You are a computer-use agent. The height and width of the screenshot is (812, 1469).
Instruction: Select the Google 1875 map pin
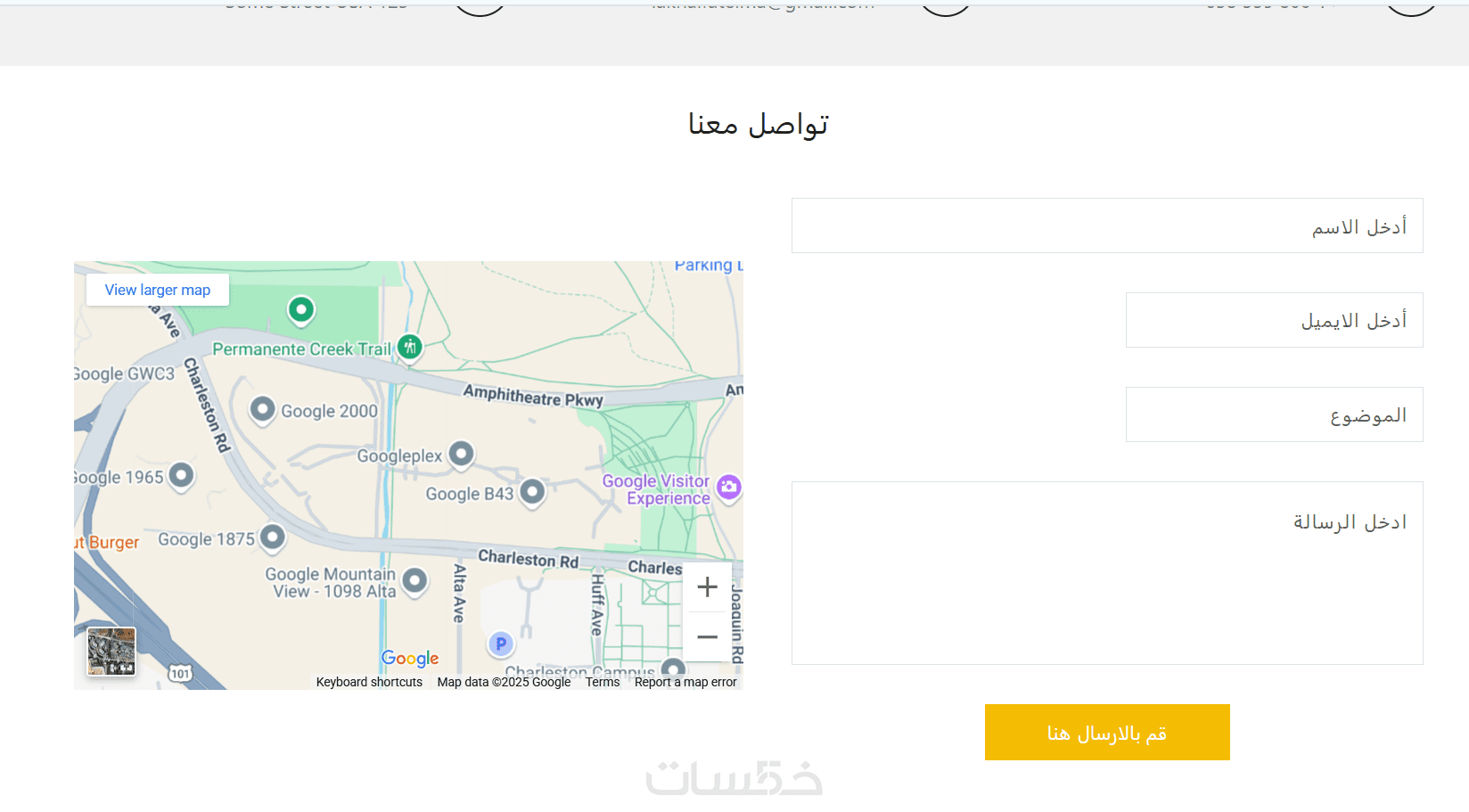click(x=272, y=537)
